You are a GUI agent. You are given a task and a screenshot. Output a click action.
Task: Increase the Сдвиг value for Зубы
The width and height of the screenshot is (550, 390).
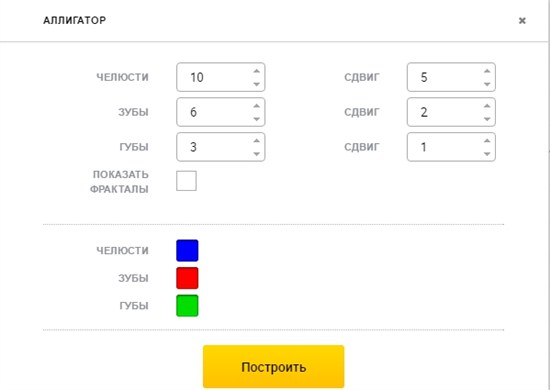click(487, 106)
